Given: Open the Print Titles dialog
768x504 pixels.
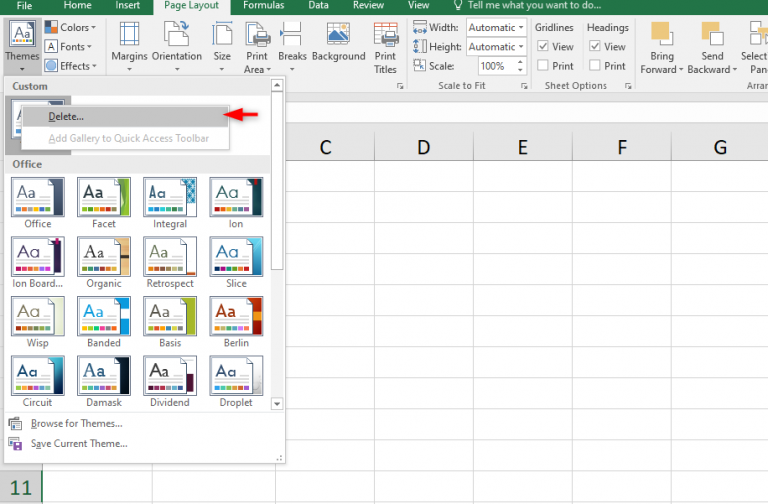Looking at the screenshot, I should (385, 48).
